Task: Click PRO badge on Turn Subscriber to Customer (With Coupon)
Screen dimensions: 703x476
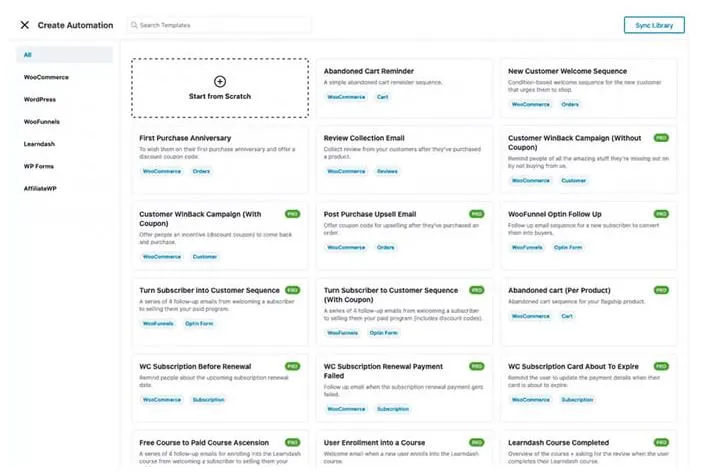Action: (477, 290)
